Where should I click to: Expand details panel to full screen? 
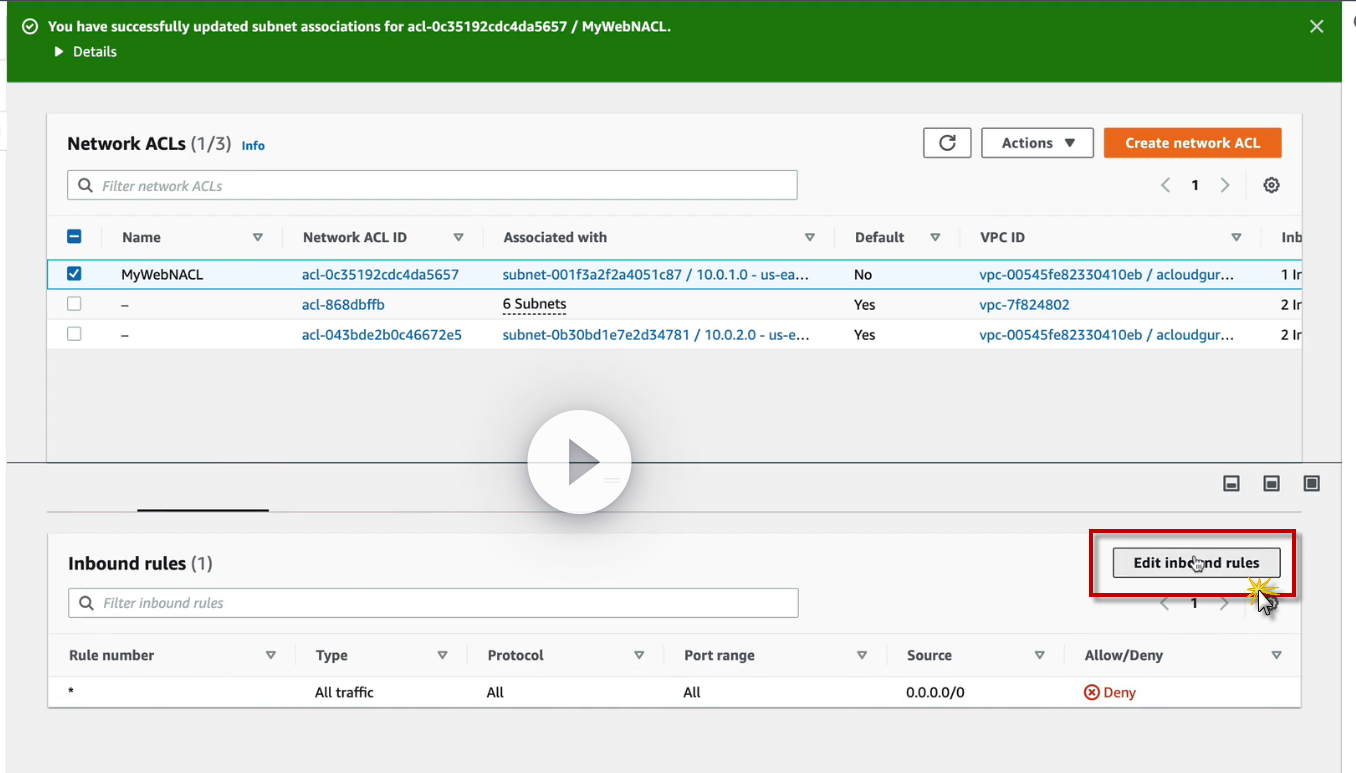[1311, 484]
